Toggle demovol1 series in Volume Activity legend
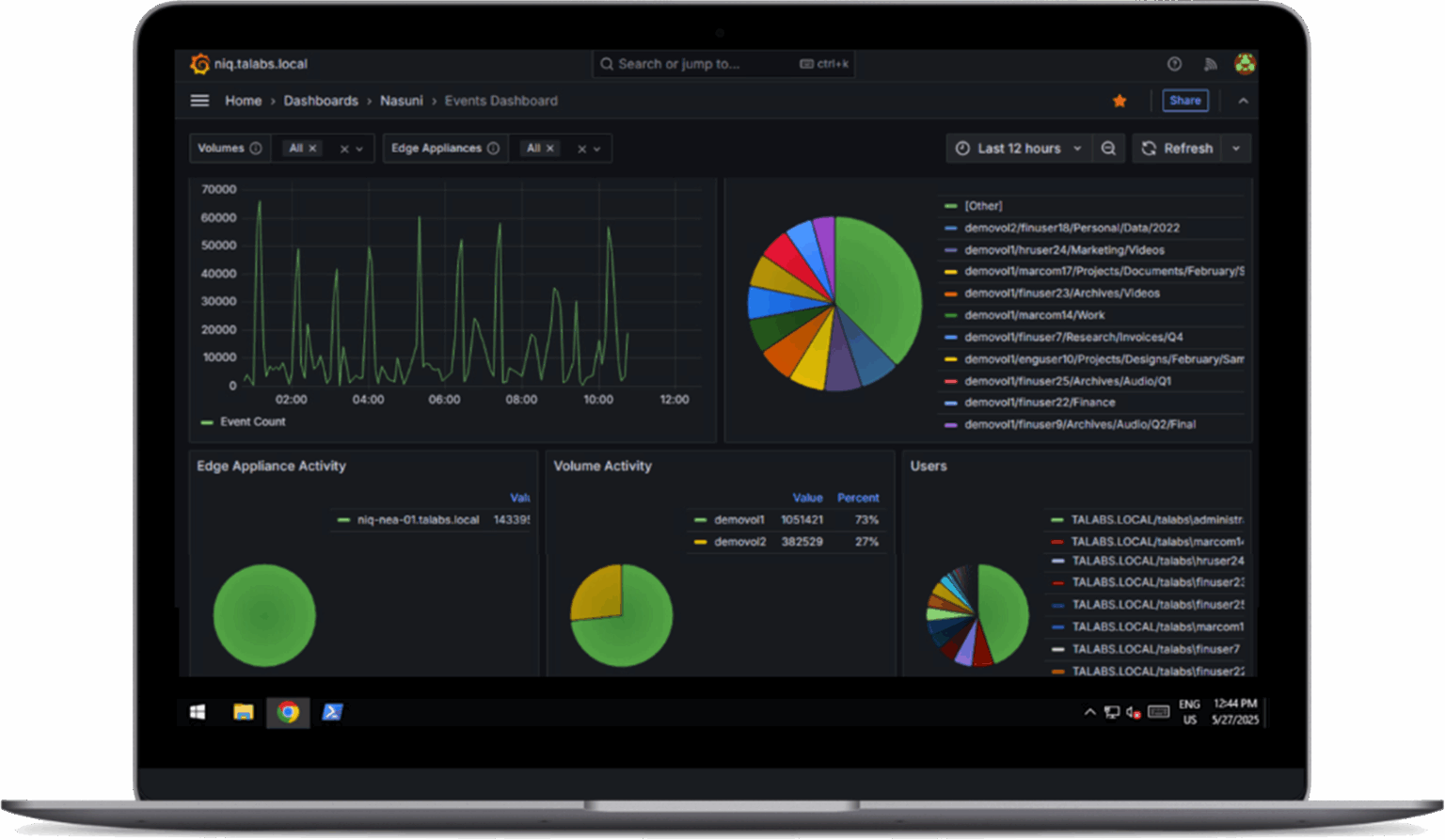 click(739, 519)
